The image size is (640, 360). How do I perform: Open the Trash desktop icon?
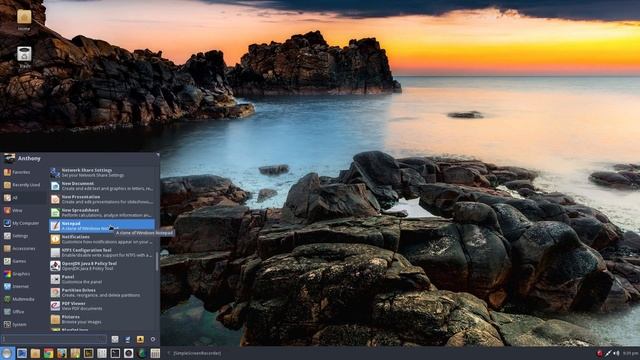(x=24, y=56)
